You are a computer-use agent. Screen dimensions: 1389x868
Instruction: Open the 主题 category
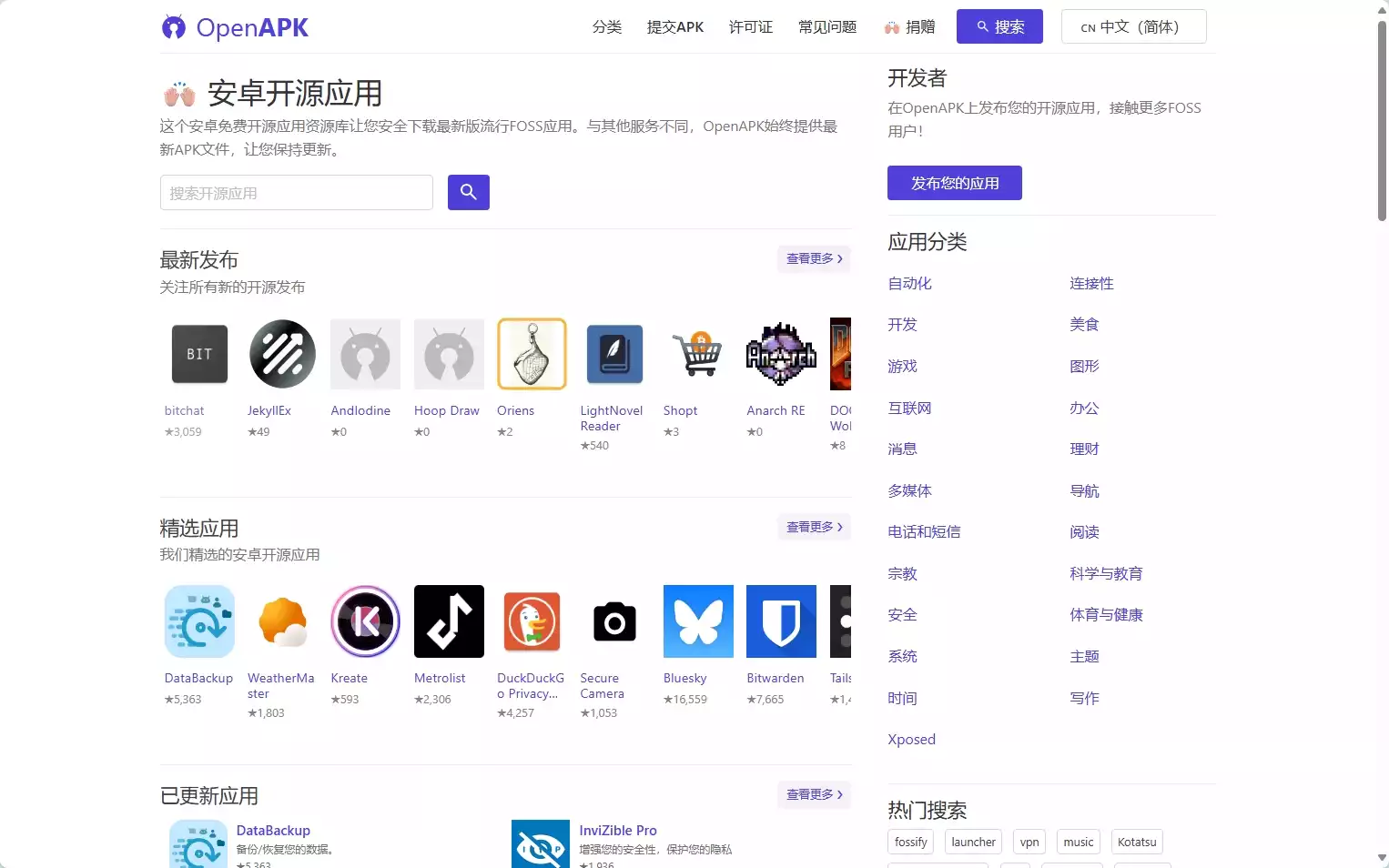1085,657
